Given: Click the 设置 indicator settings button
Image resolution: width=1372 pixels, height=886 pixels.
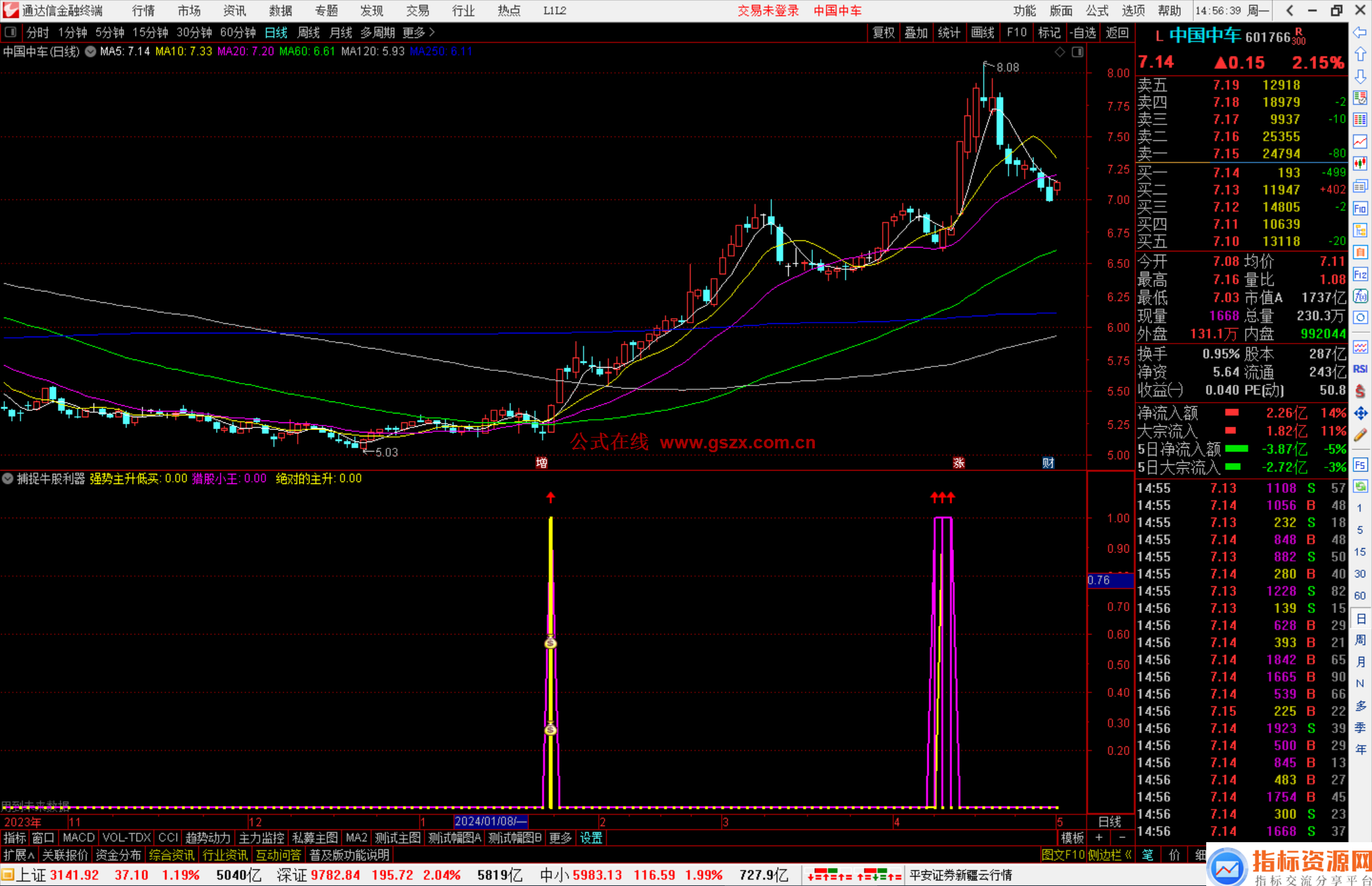Looking at the screenshot, I should click(x=591, y=838).
